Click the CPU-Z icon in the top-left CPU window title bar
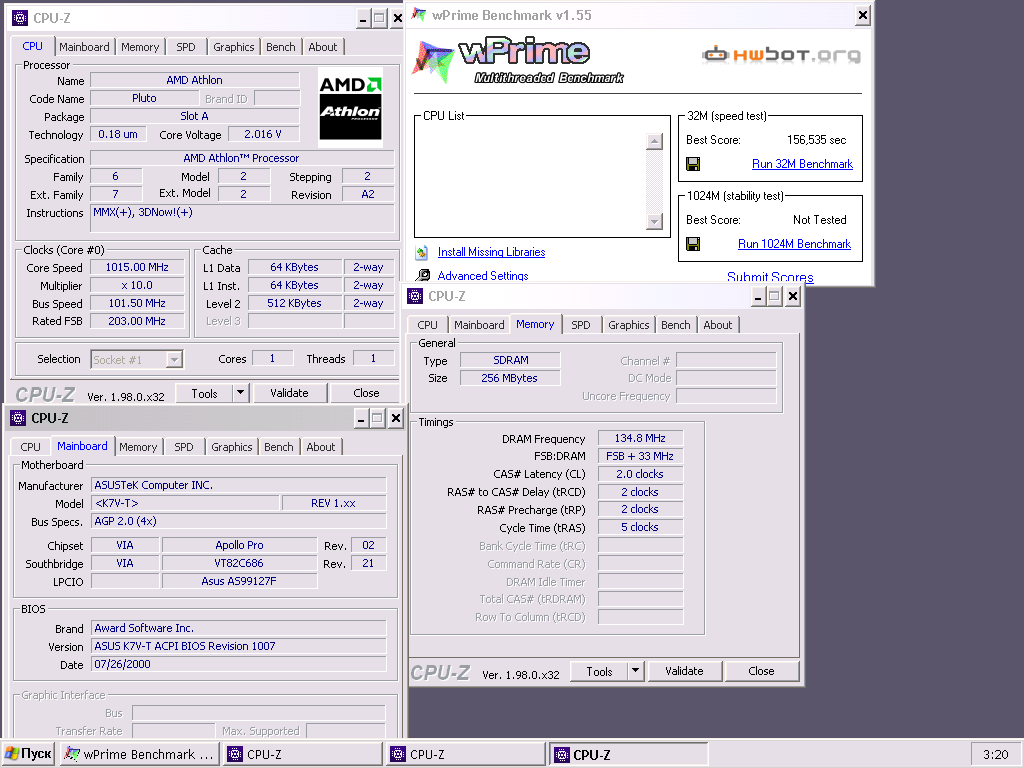Screen dimensions: 1024x768 coord(20,18)
